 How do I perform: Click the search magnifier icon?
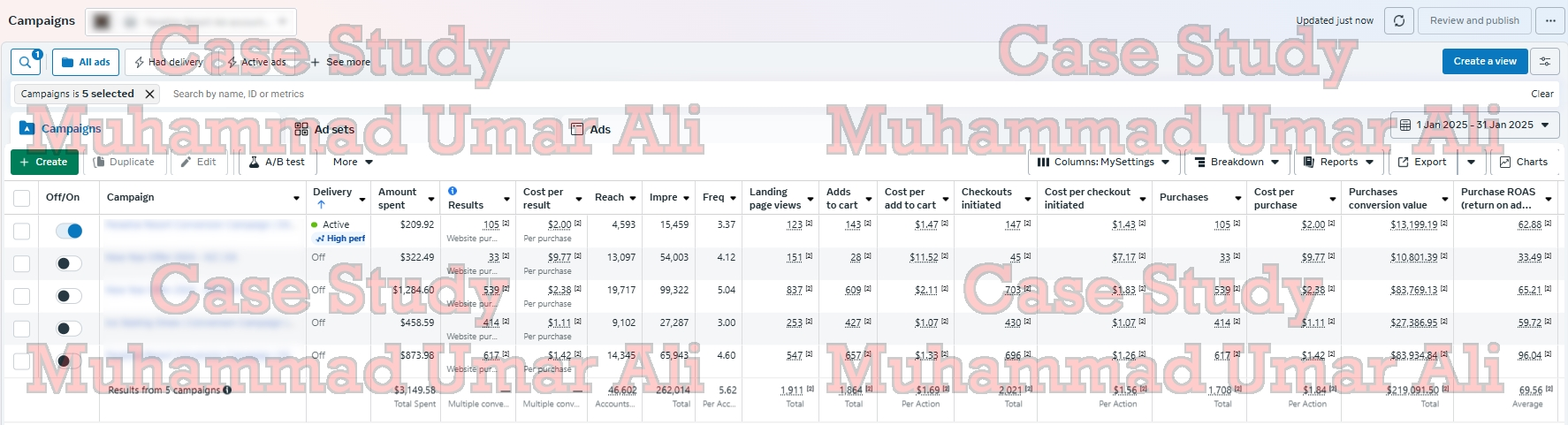click(25, 62)
